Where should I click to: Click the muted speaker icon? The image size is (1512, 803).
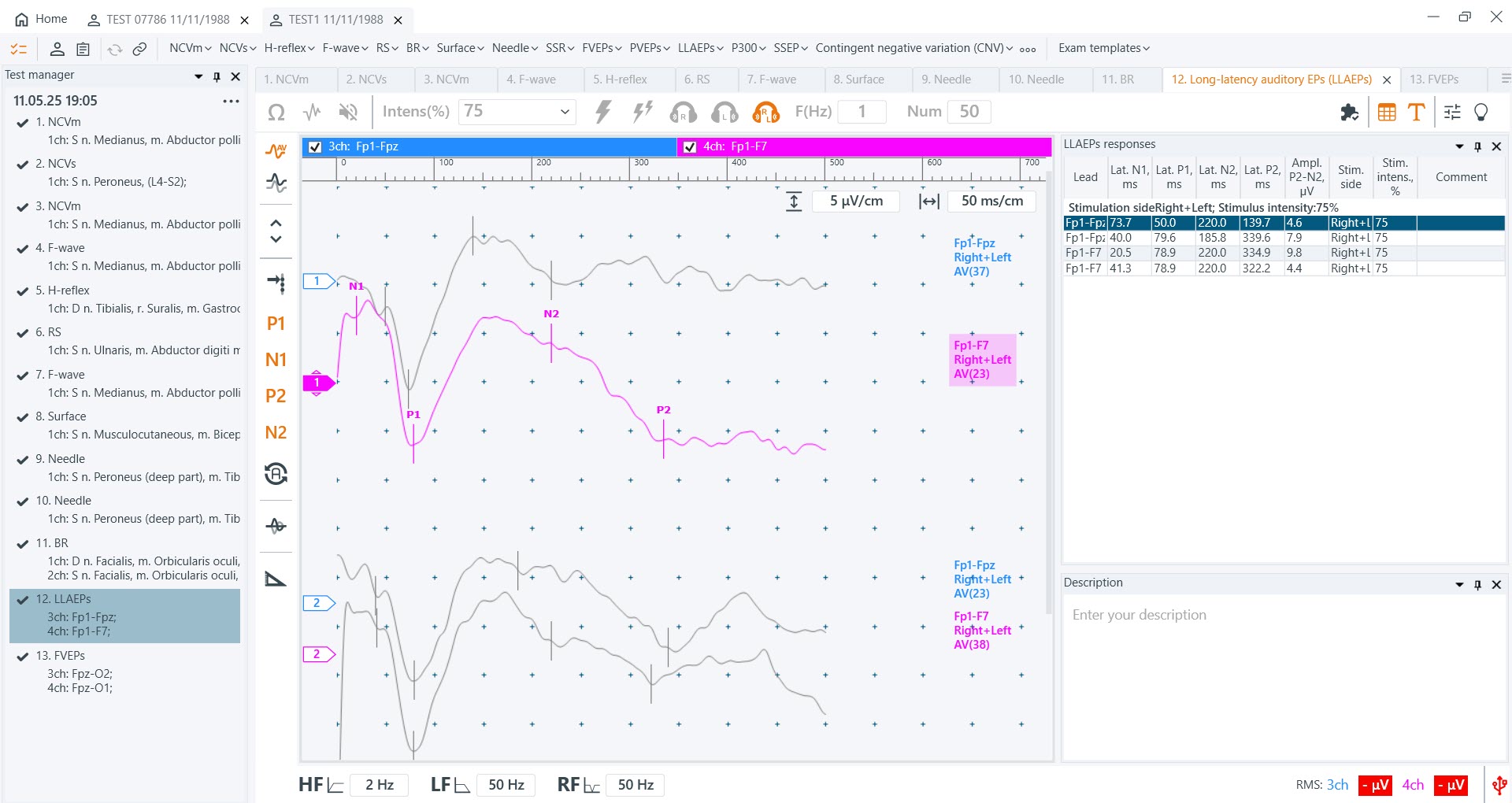coord(347,113)
